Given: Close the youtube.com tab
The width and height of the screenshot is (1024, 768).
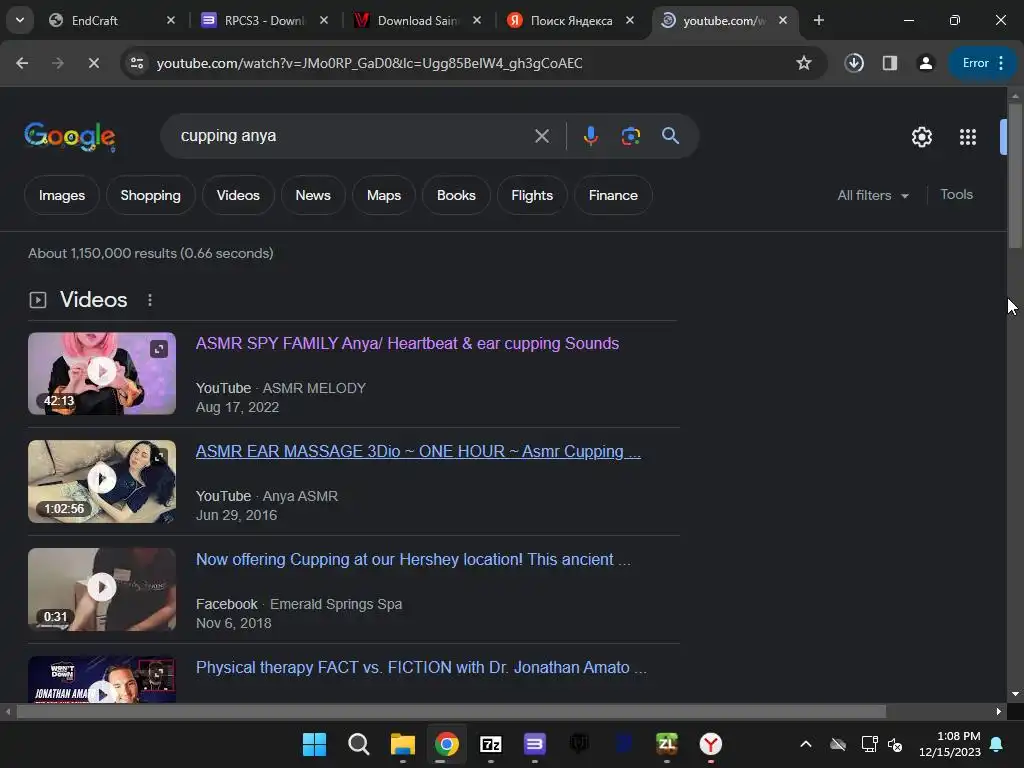Looking at the screenshot, I should (783, 20).
